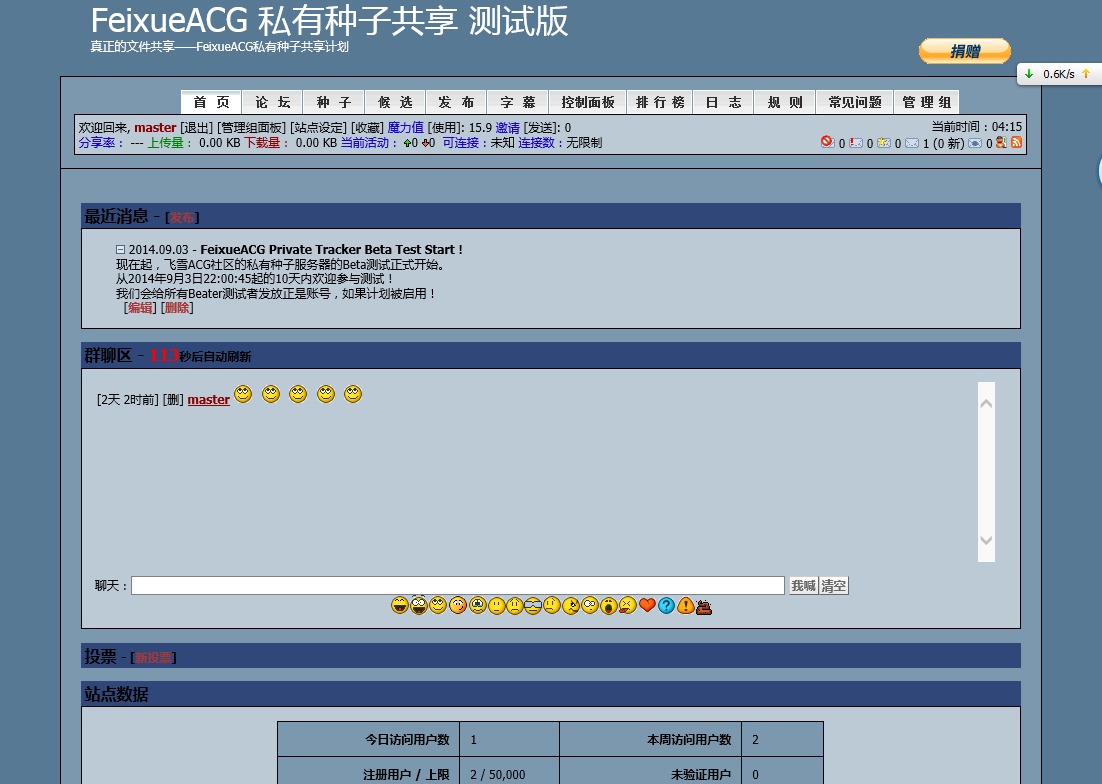1102x784 pixels.
Task: Open the 字幕 subtitles tab
Action: (517, 102)
